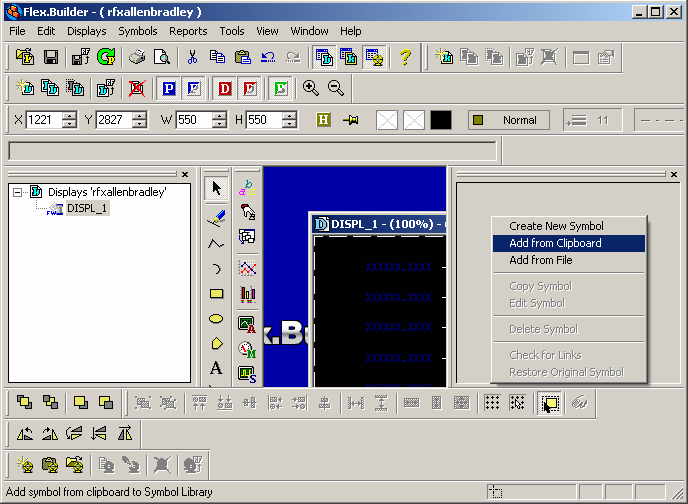Viewport: 688px width, 504px height.
Task: Open the Reports menu
Action: pos(188,31)
